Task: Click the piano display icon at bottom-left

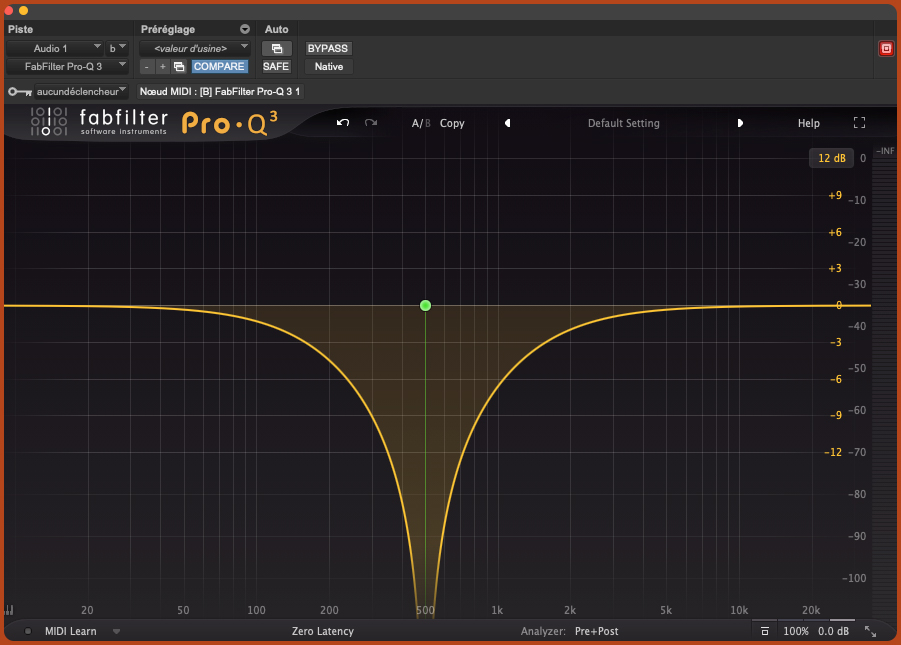Action: (9, 609)
